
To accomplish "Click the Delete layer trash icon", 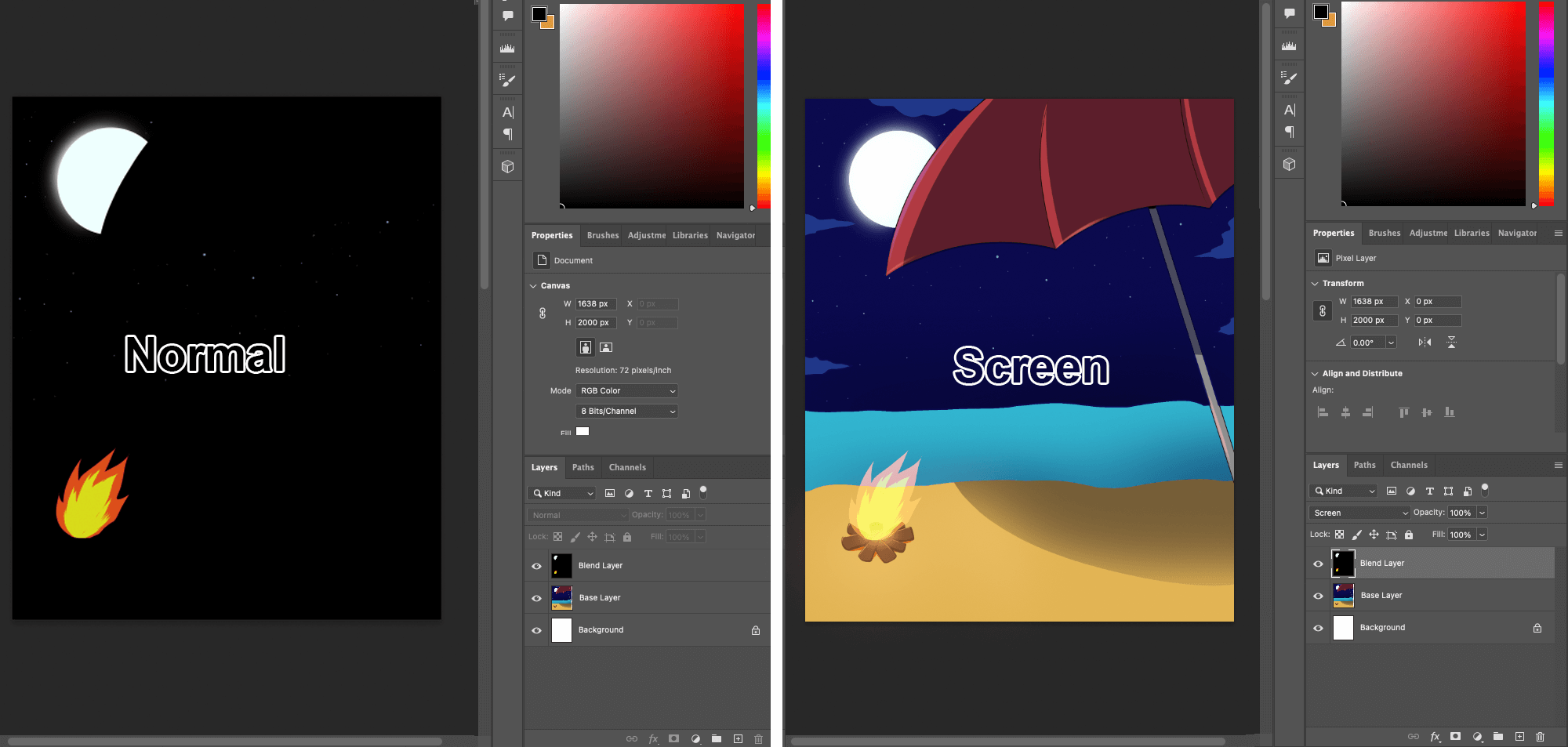I will tap(758, 738).
